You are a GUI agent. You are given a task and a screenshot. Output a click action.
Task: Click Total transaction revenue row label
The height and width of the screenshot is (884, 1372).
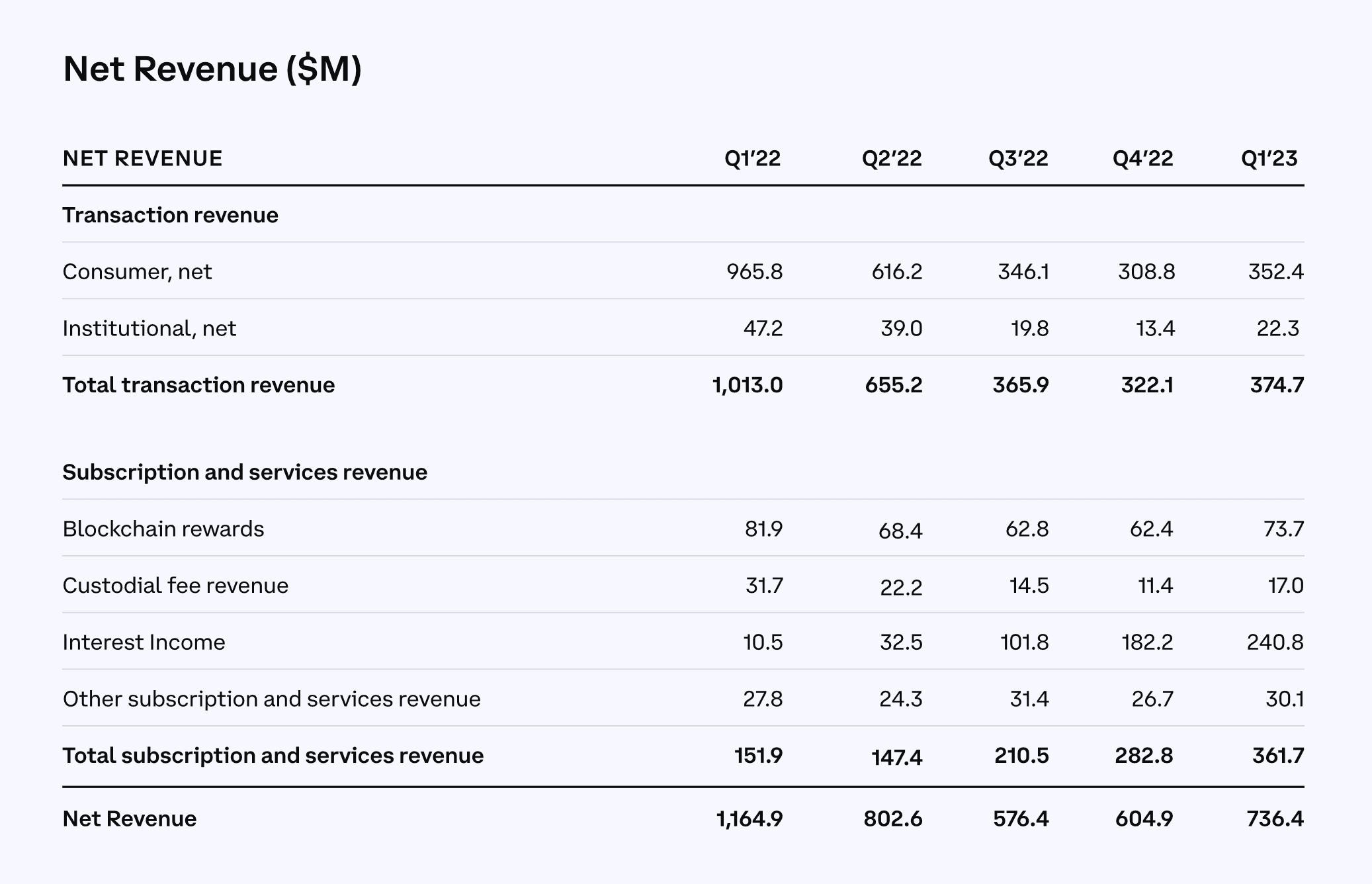pyautogui.click(x=198, y=385)
